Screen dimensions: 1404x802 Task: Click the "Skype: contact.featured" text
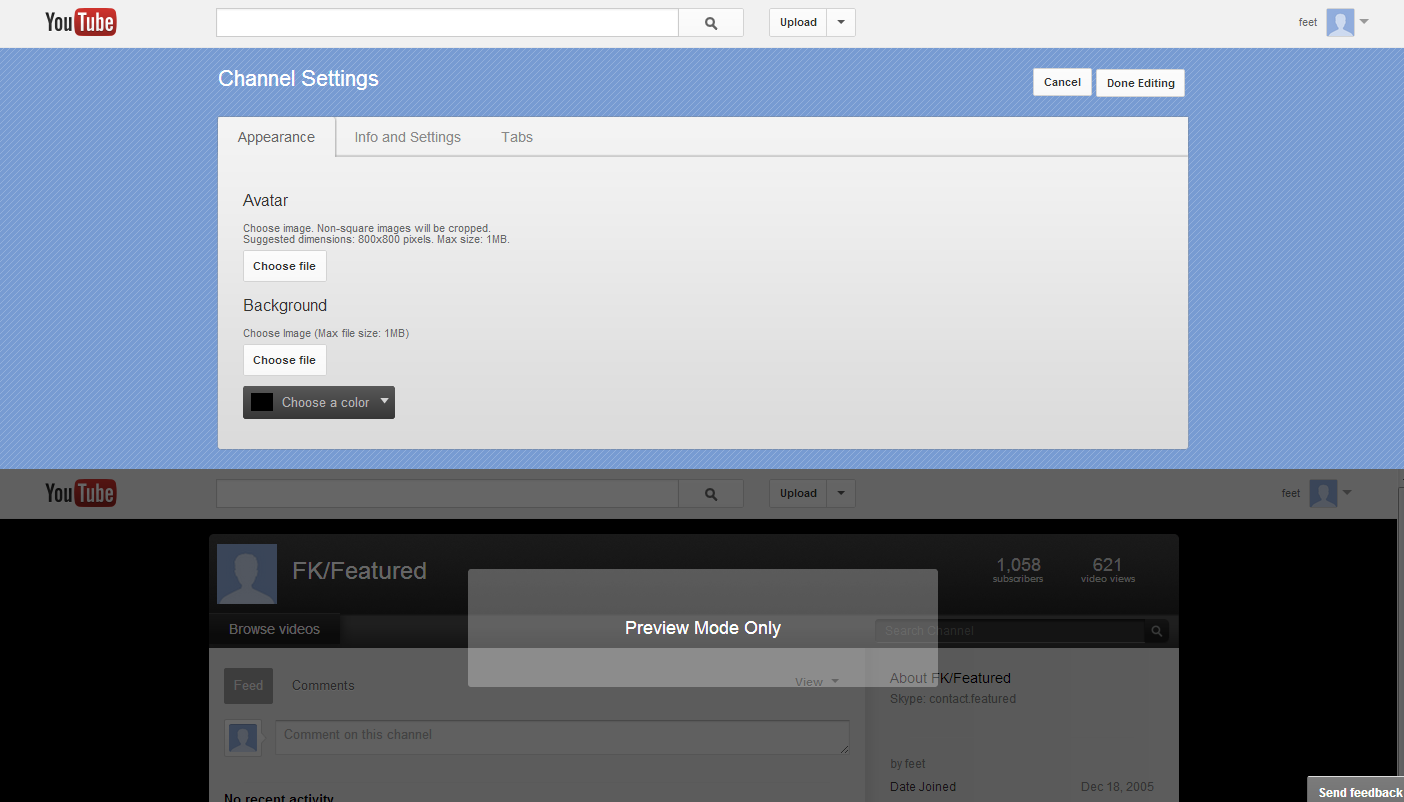(x=953, y=699)
